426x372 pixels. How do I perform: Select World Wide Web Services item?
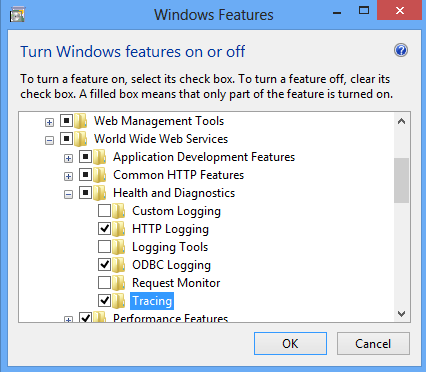pos(161,139)
